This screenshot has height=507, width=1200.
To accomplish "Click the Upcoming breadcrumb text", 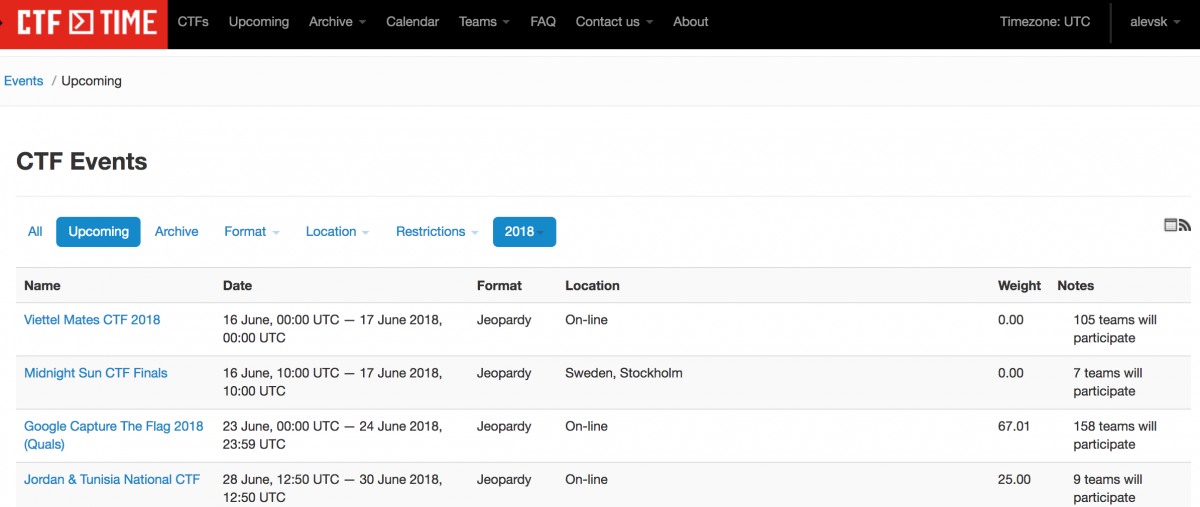I will coord(91,81).
